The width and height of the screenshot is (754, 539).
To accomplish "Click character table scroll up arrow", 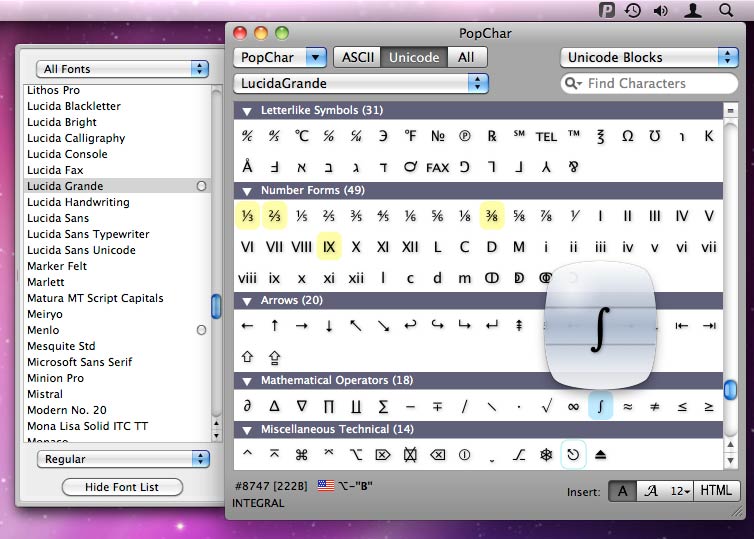I will click(x=730, y=445).
